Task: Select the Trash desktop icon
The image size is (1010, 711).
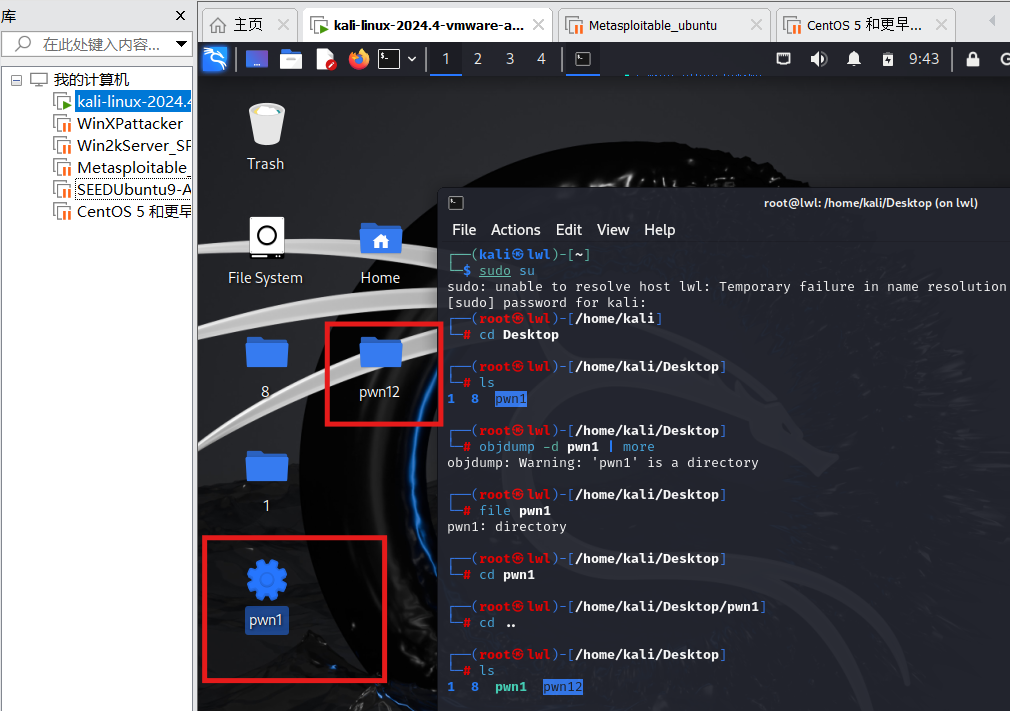Action: click(265, 137)
